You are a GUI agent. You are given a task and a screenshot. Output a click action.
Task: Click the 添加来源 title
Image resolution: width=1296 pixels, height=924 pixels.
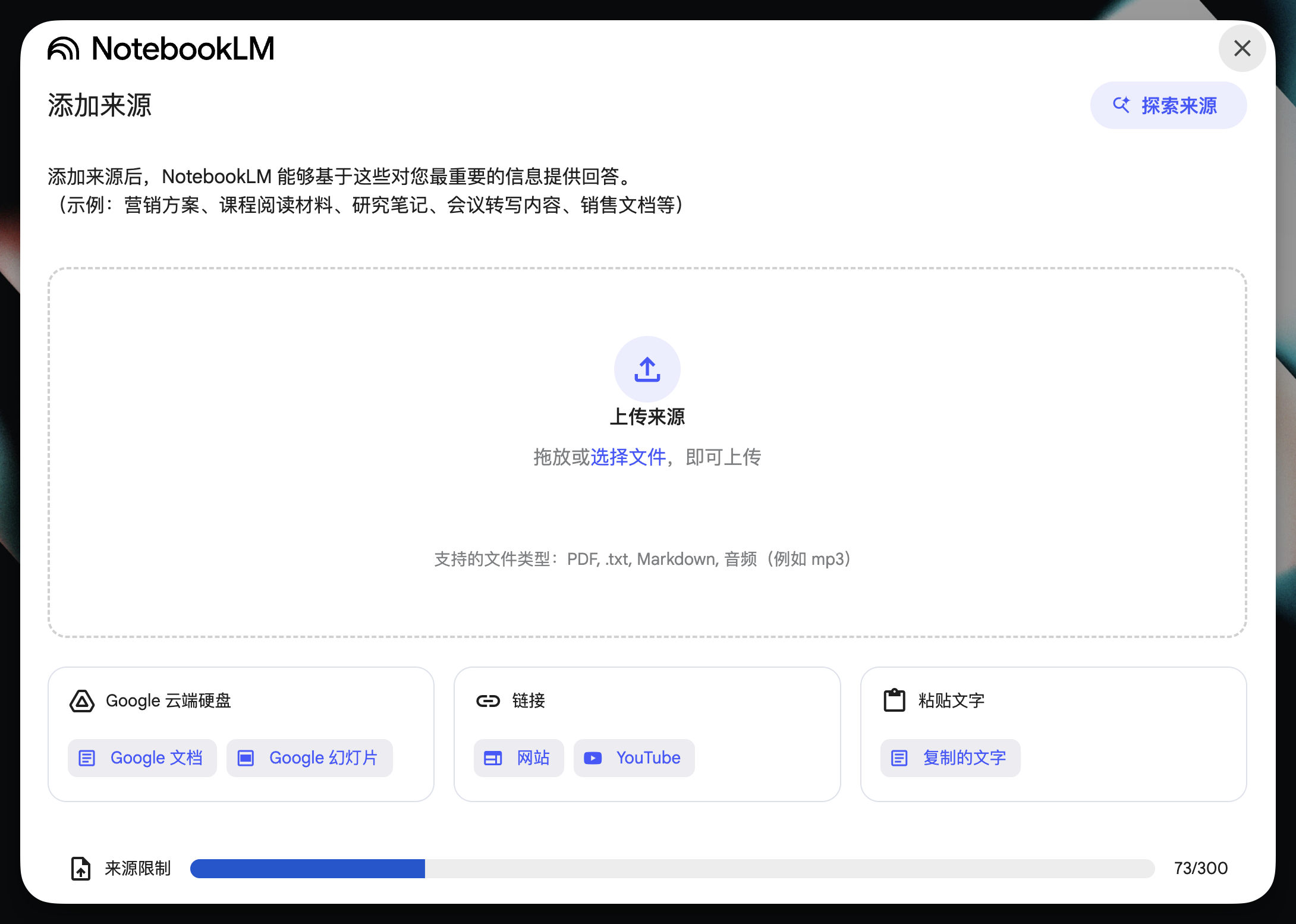coord(100,105)
